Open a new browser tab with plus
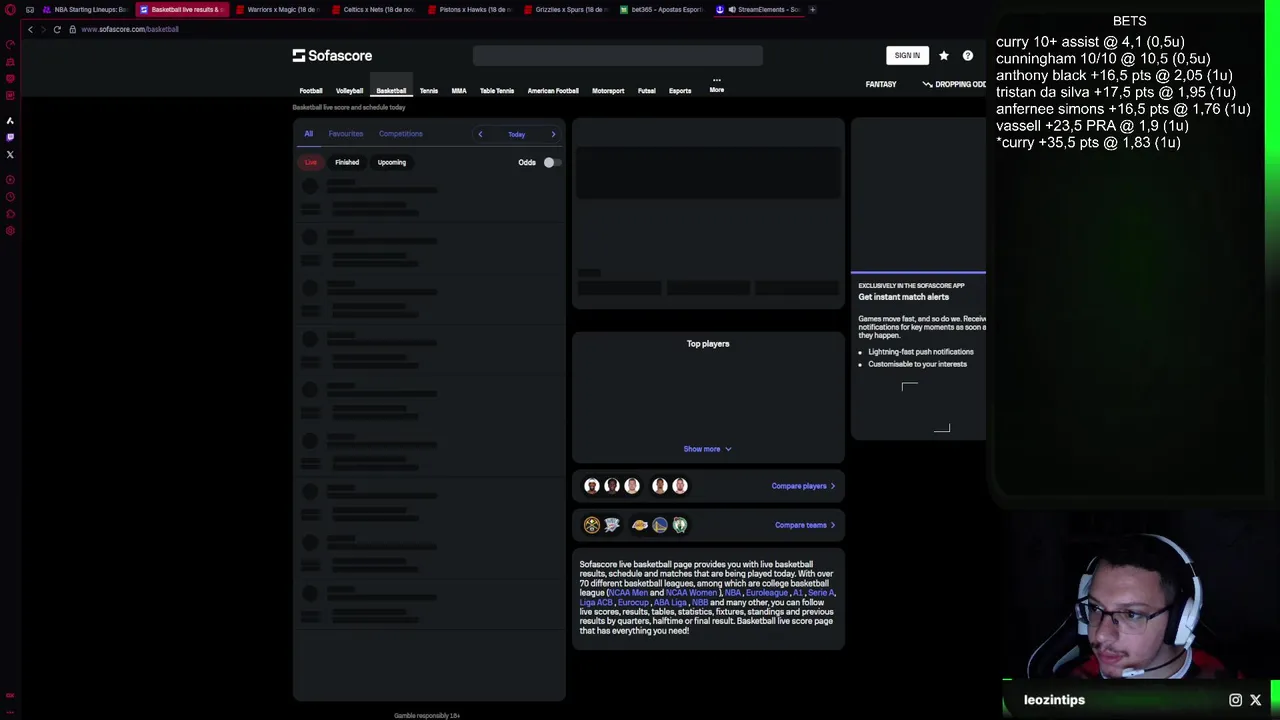 click(x=812, y=10)
